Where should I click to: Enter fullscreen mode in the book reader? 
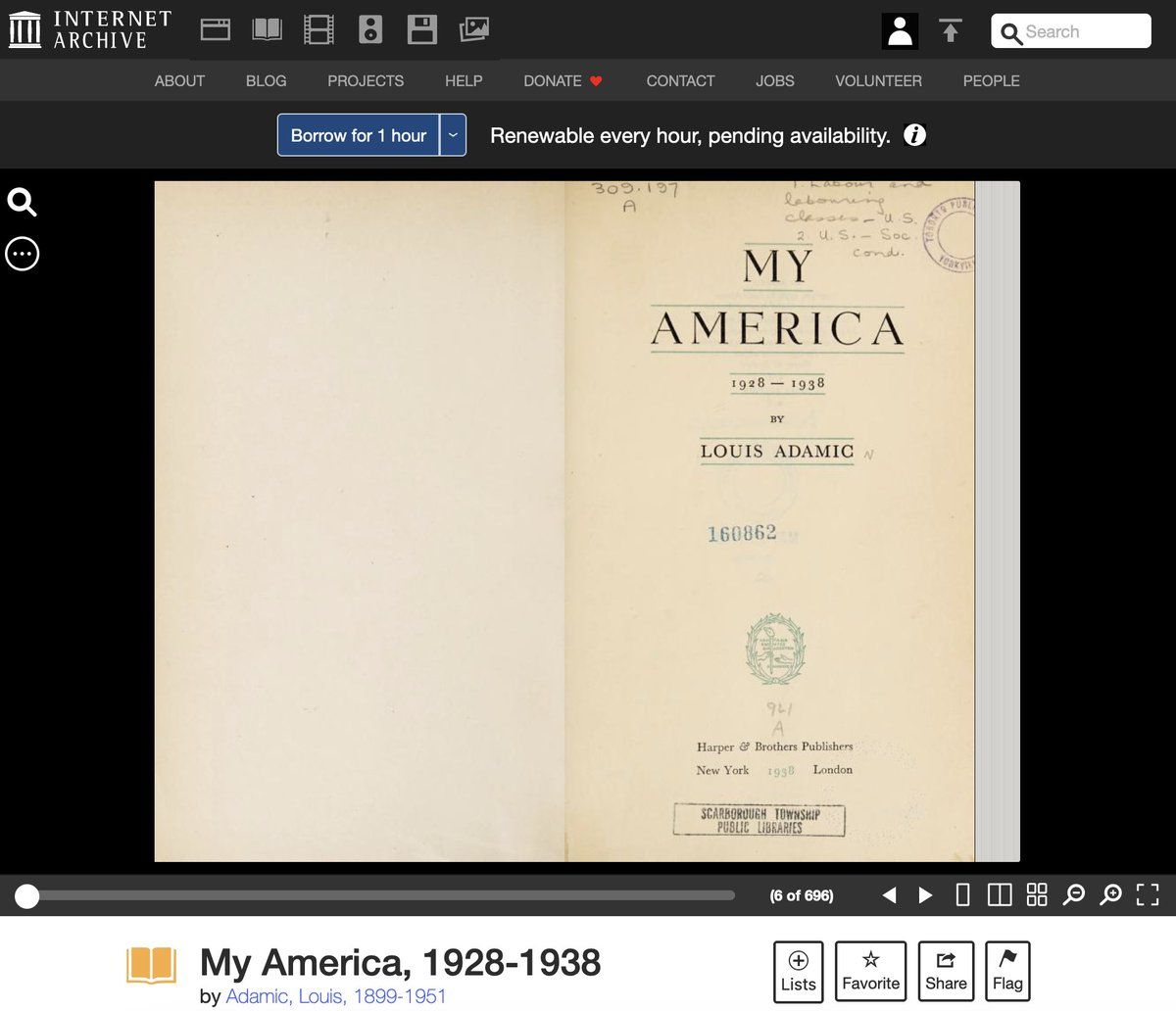(1148, 894)
